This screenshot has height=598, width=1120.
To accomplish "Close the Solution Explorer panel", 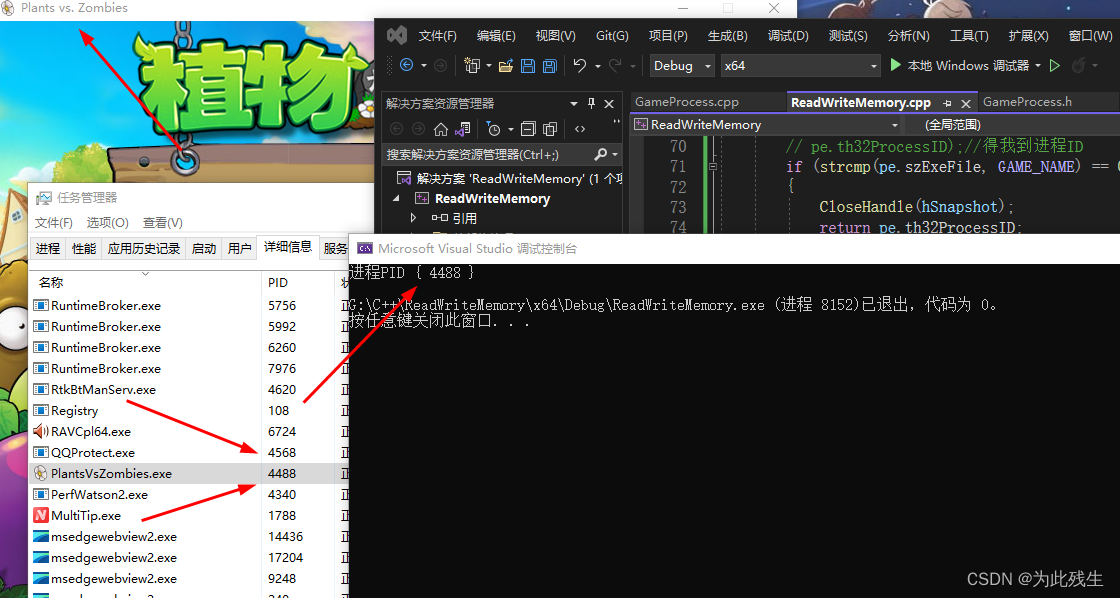I will tap(609, 104).
